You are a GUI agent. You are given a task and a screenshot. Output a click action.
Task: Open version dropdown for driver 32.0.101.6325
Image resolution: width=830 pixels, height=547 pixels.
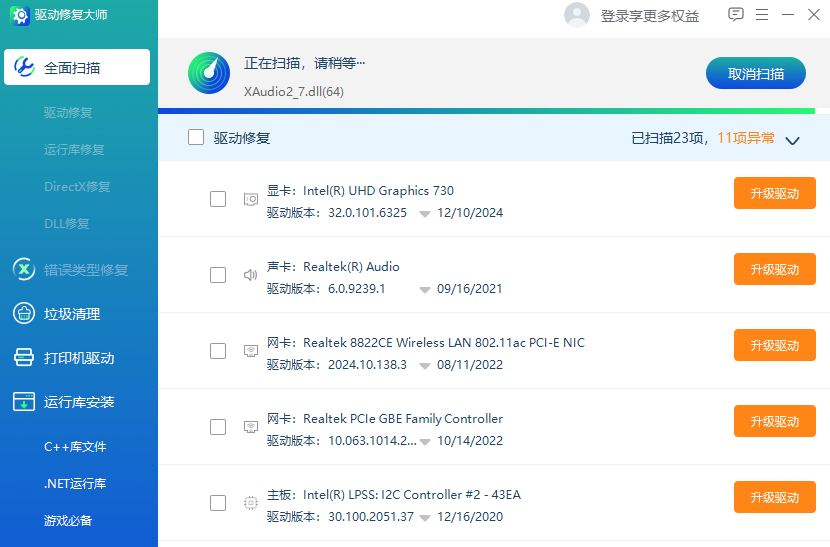click(x=425, y=214)
